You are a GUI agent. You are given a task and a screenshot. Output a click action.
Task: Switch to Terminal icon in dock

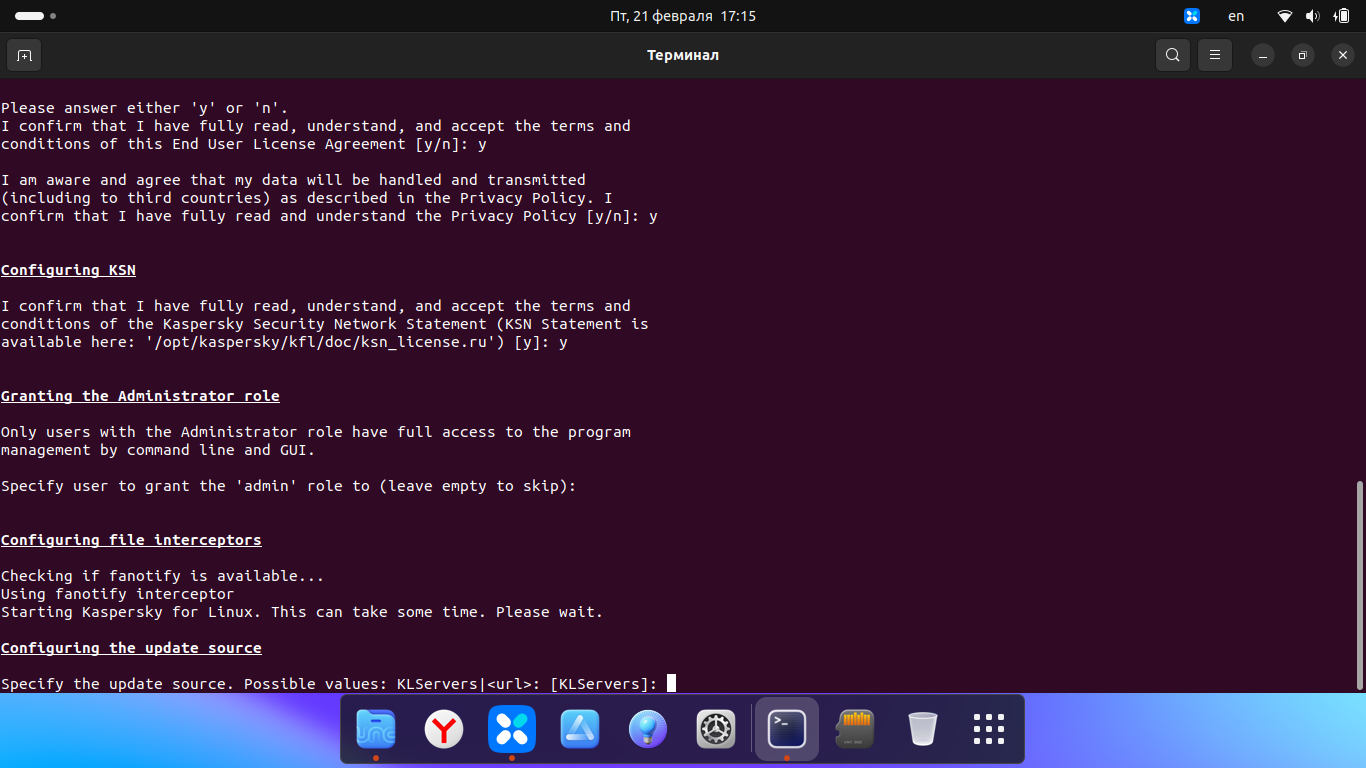(787, 729)
